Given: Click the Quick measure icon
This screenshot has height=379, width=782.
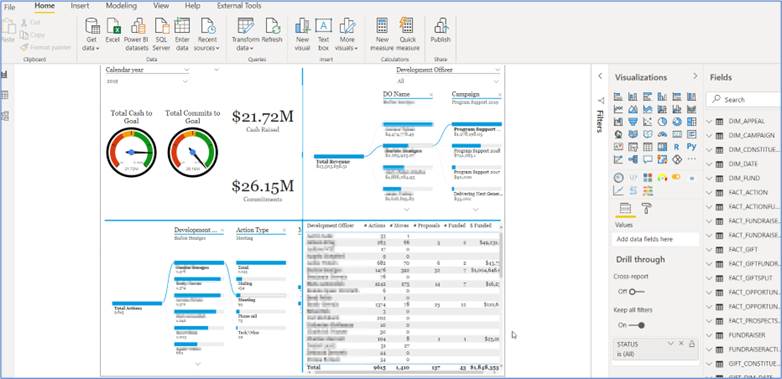Looking at the screenshot, I should pos(407,25).
